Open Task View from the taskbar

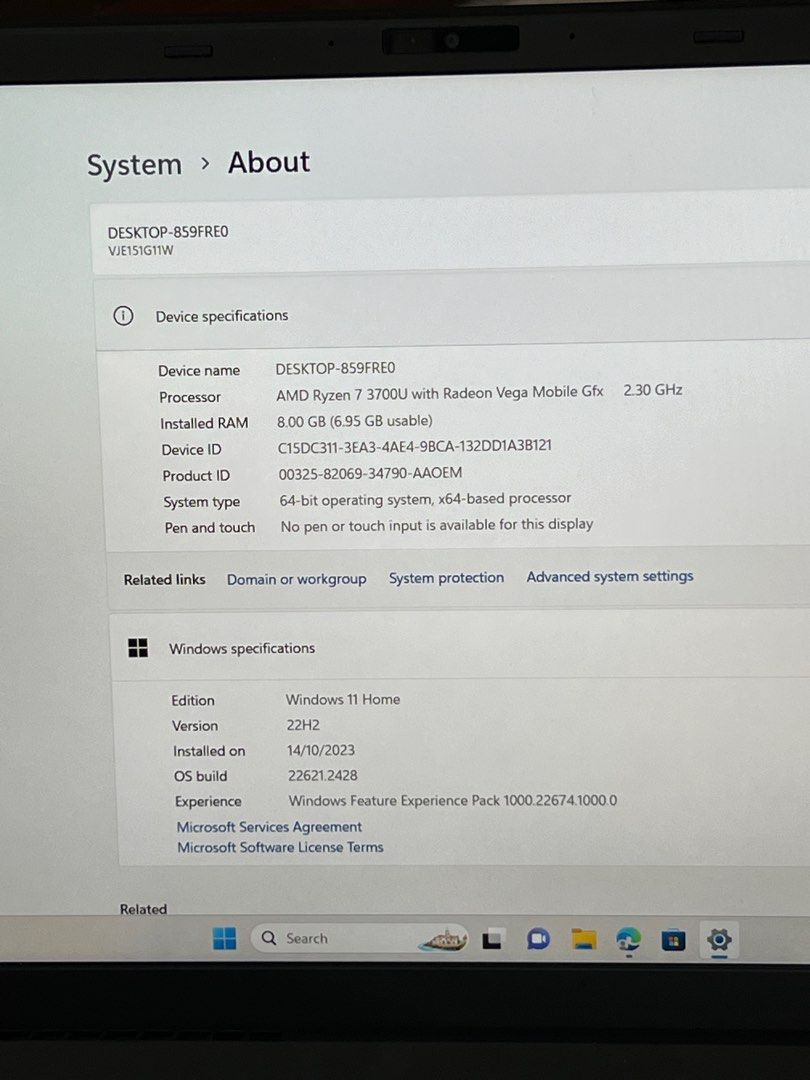point(492,939)
